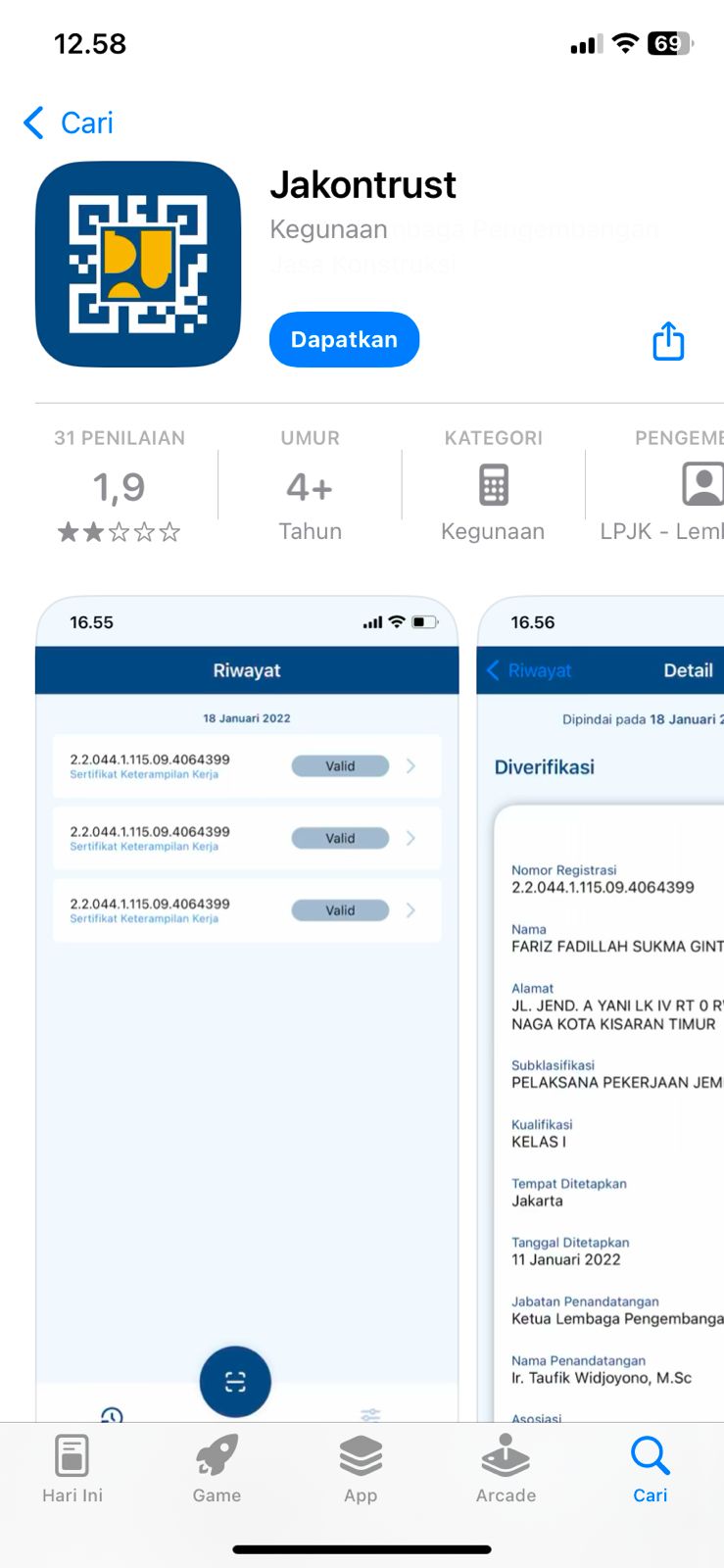Open the Riwayat screenshot preview
Screen dimensions: 724x1568
click(247, 1008)
